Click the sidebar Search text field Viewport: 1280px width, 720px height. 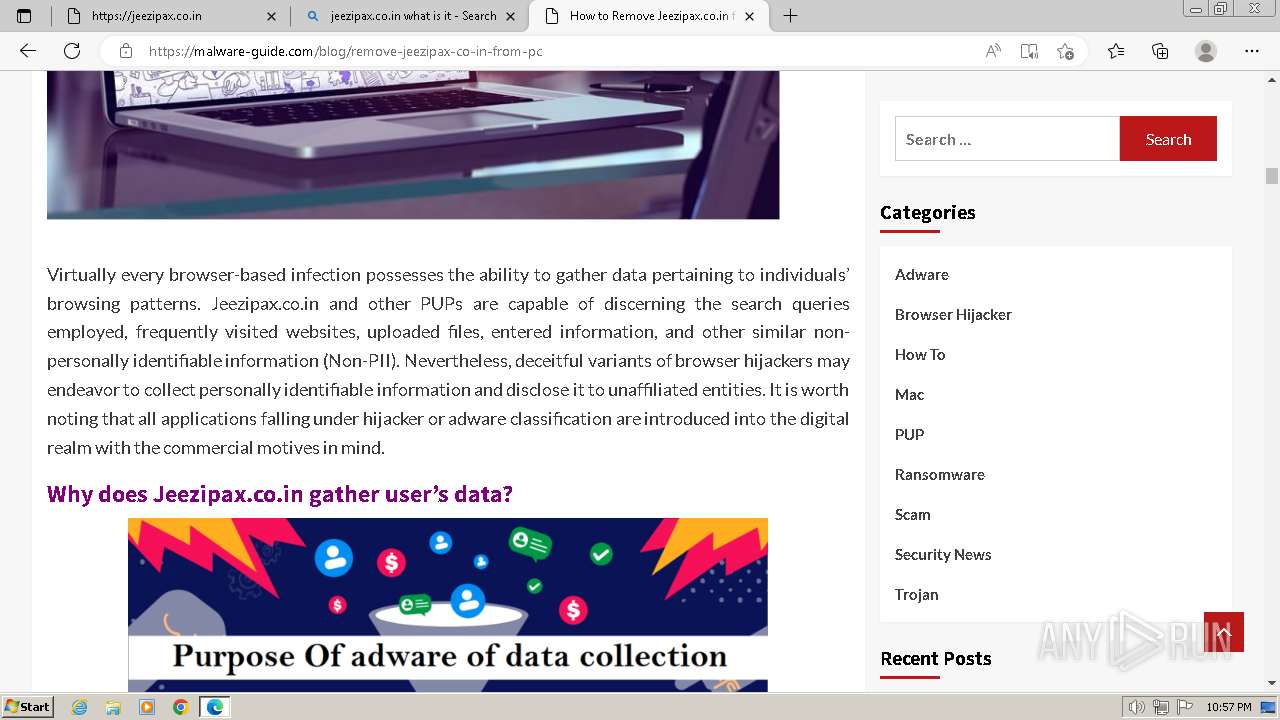1007,139
